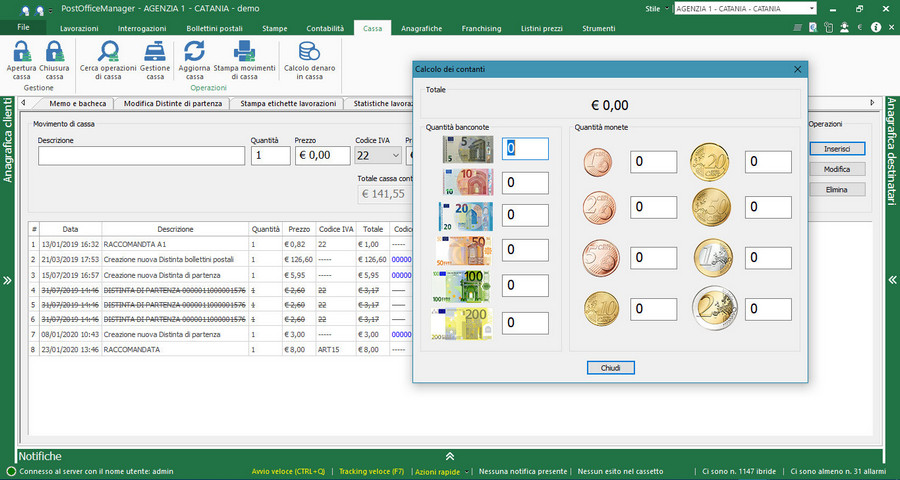Select the small euro icon in the ribbon corner
The image size is (900, 480).
[x=859, y=27]
